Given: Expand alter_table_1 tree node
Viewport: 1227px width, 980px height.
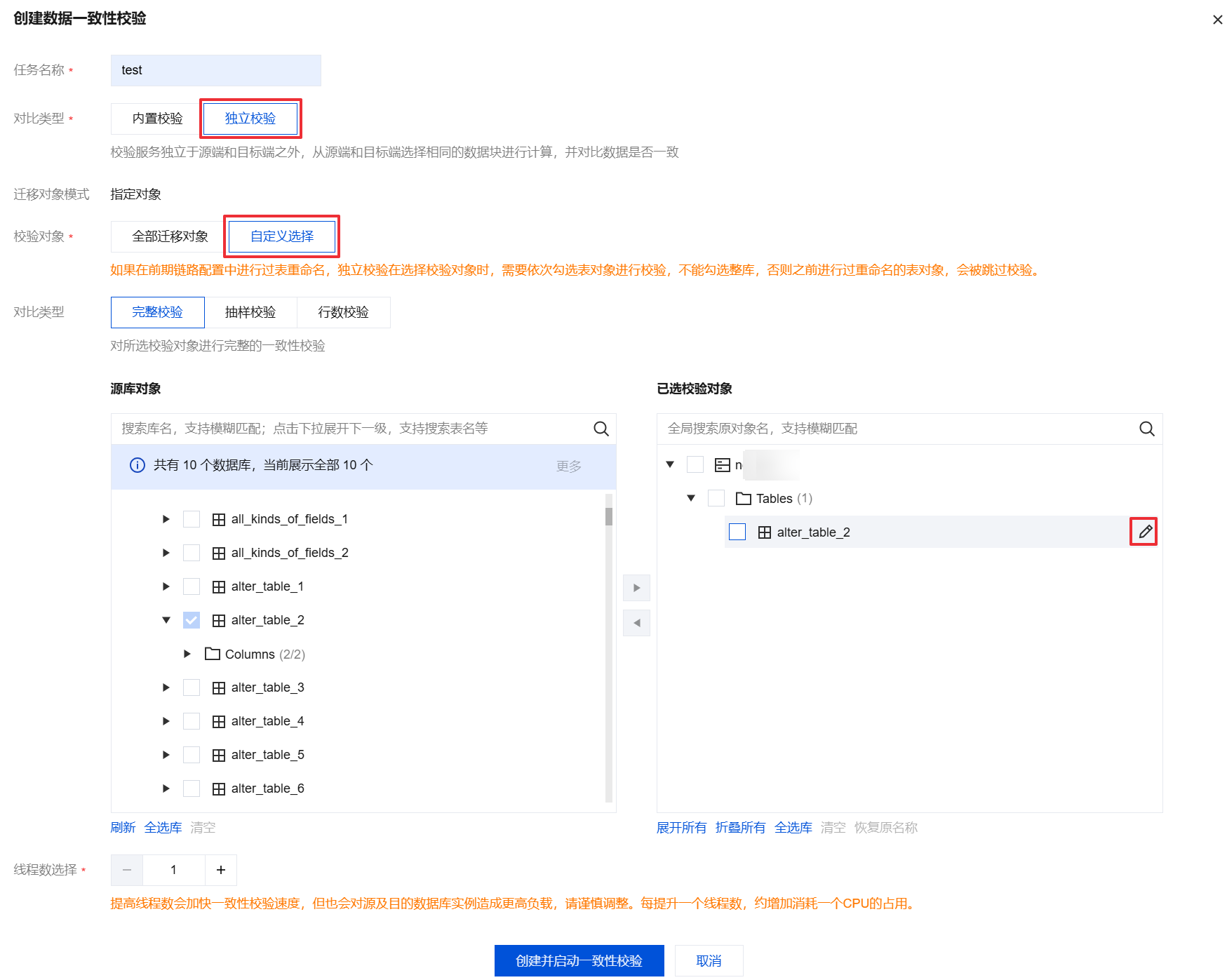Looking at the screenshot, I should click(x=166, y=586).
